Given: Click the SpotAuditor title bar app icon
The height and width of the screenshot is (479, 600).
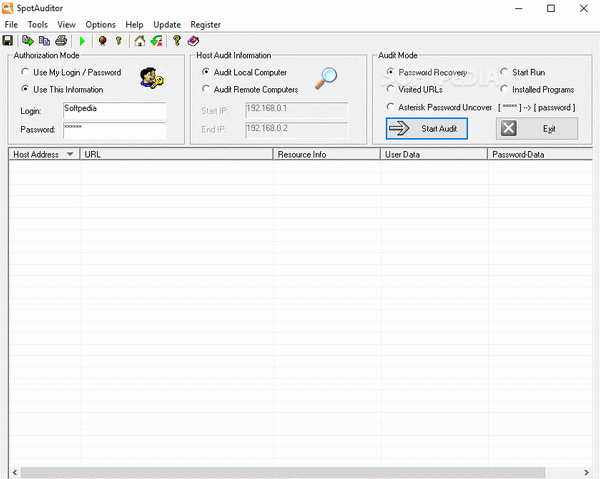Looking at the screenshot, I should [8, 8].
